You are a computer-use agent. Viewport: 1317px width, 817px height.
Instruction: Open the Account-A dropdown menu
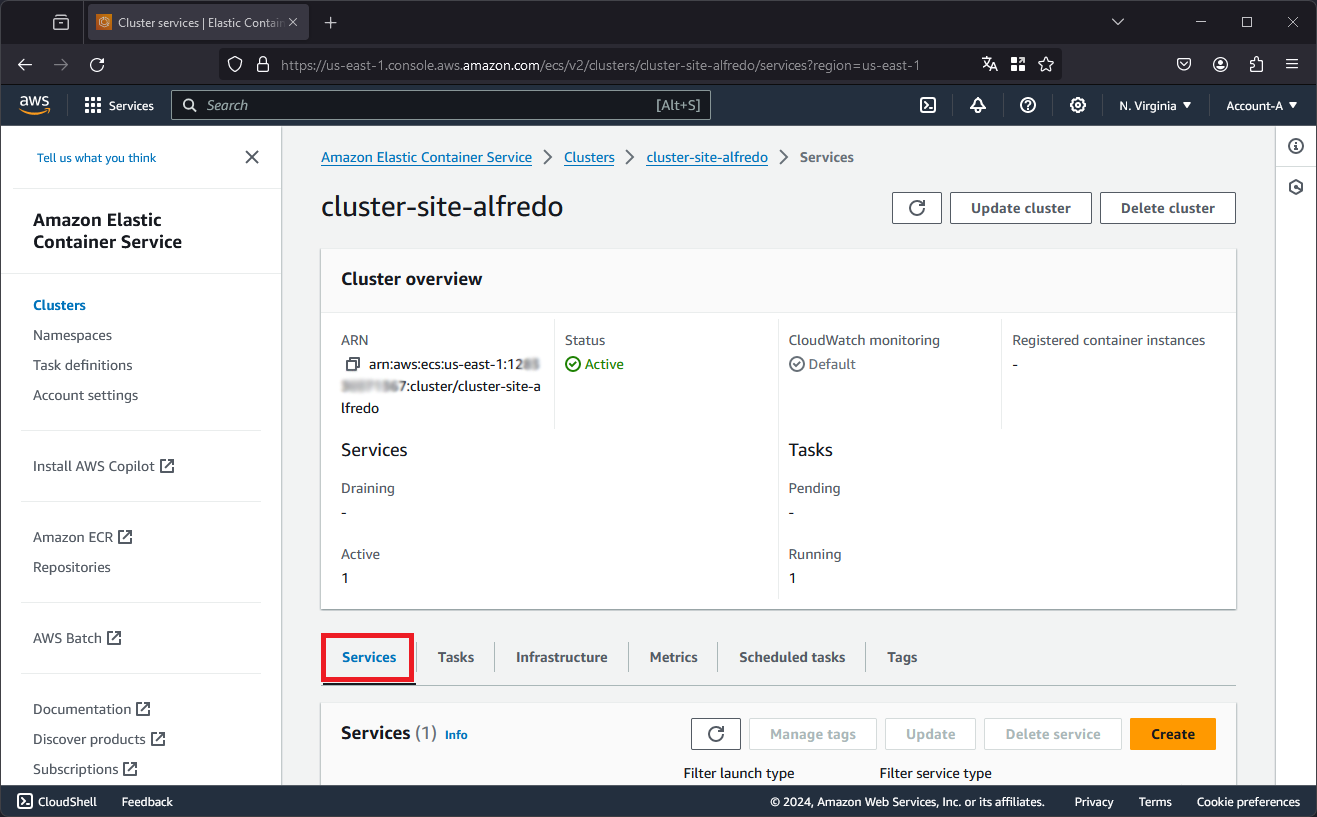pyautogui.click(x=1262, y=105)
